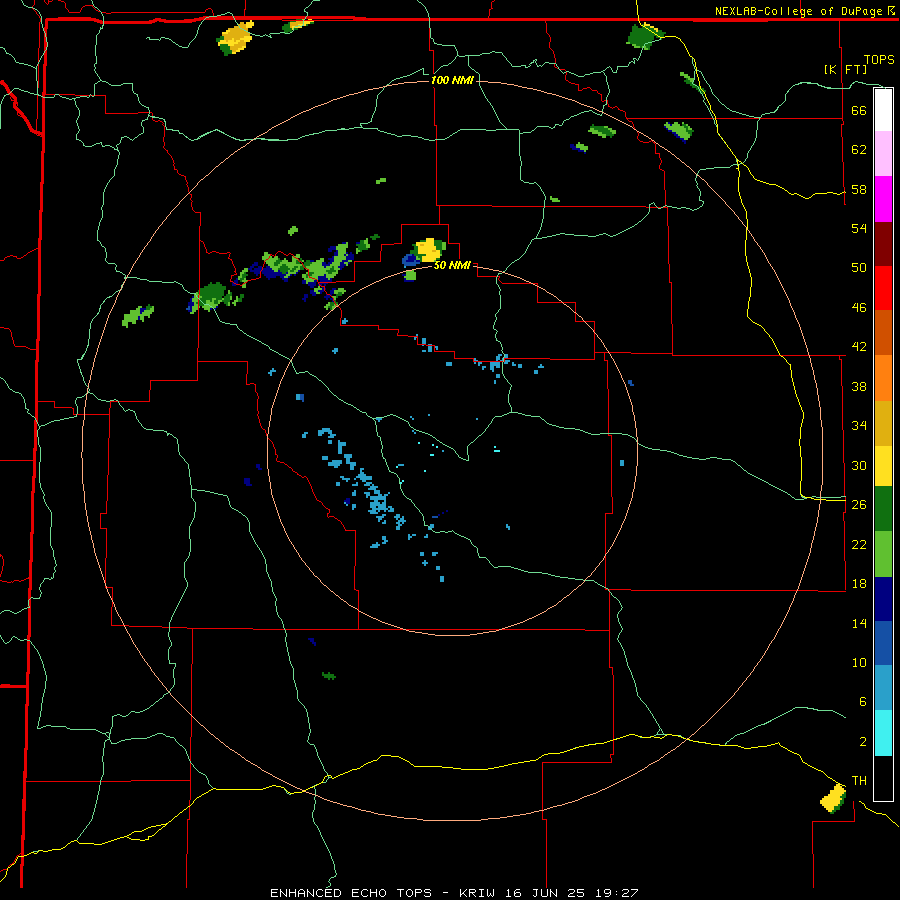Click the magenta legend color band
Screen dimensions: 900x900
pos(883,199)
